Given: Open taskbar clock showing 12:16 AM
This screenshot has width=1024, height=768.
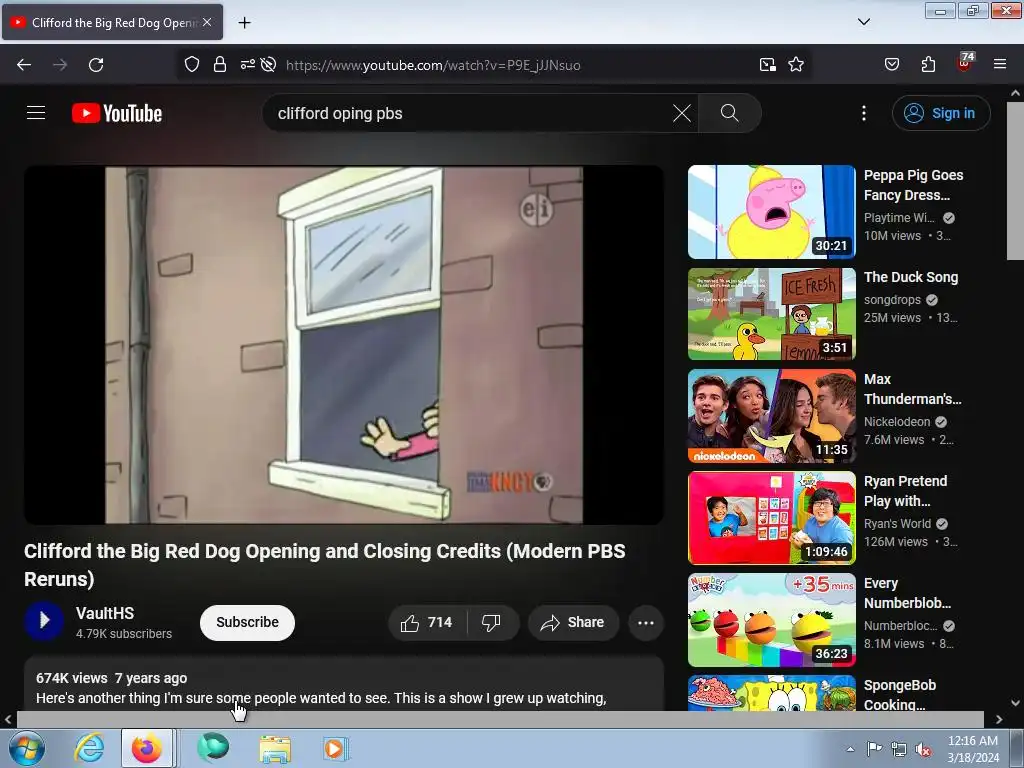Looking at the screenshot, I should [x=973, y=748].
